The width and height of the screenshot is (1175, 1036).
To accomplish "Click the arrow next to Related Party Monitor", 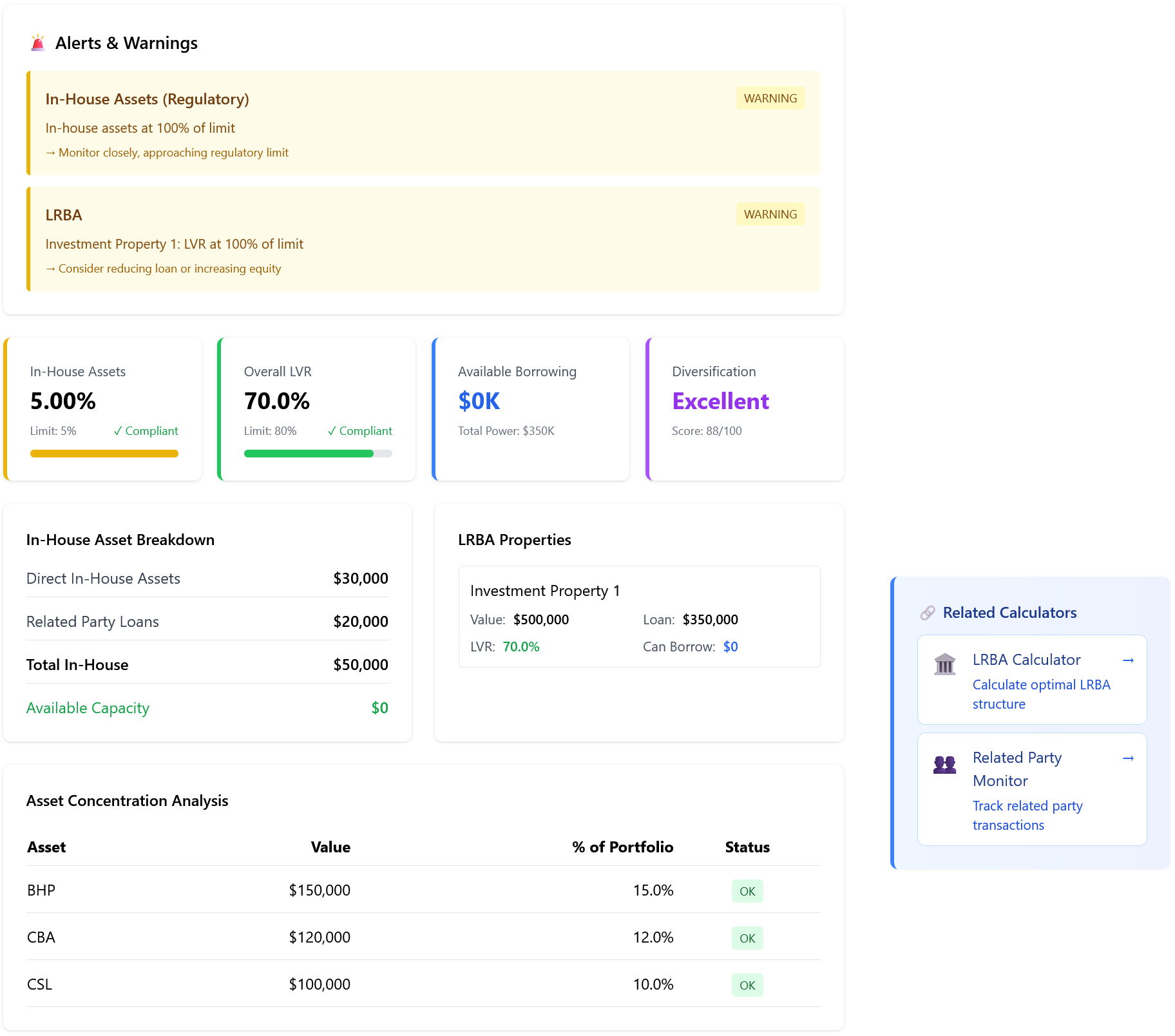I will click(1128, 758).
